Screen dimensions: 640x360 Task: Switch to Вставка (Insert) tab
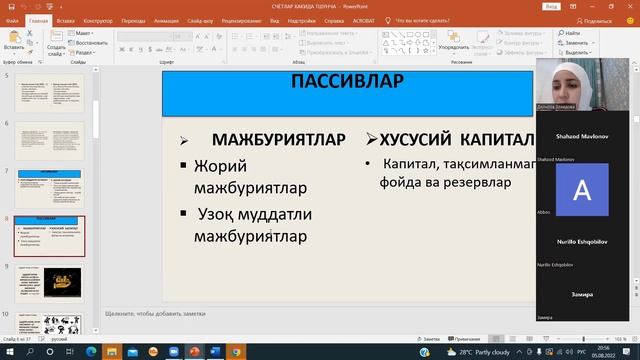[65, 20]
